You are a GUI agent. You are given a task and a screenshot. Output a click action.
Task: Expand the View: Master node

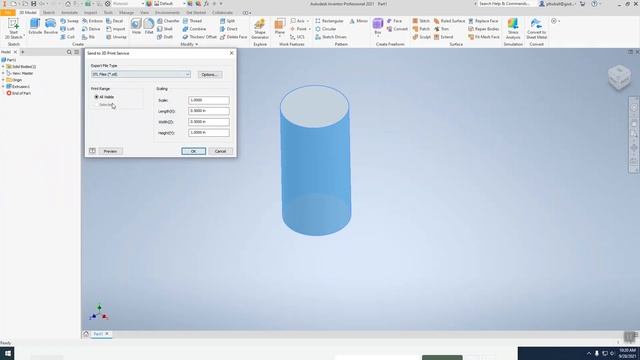(3, 73)
